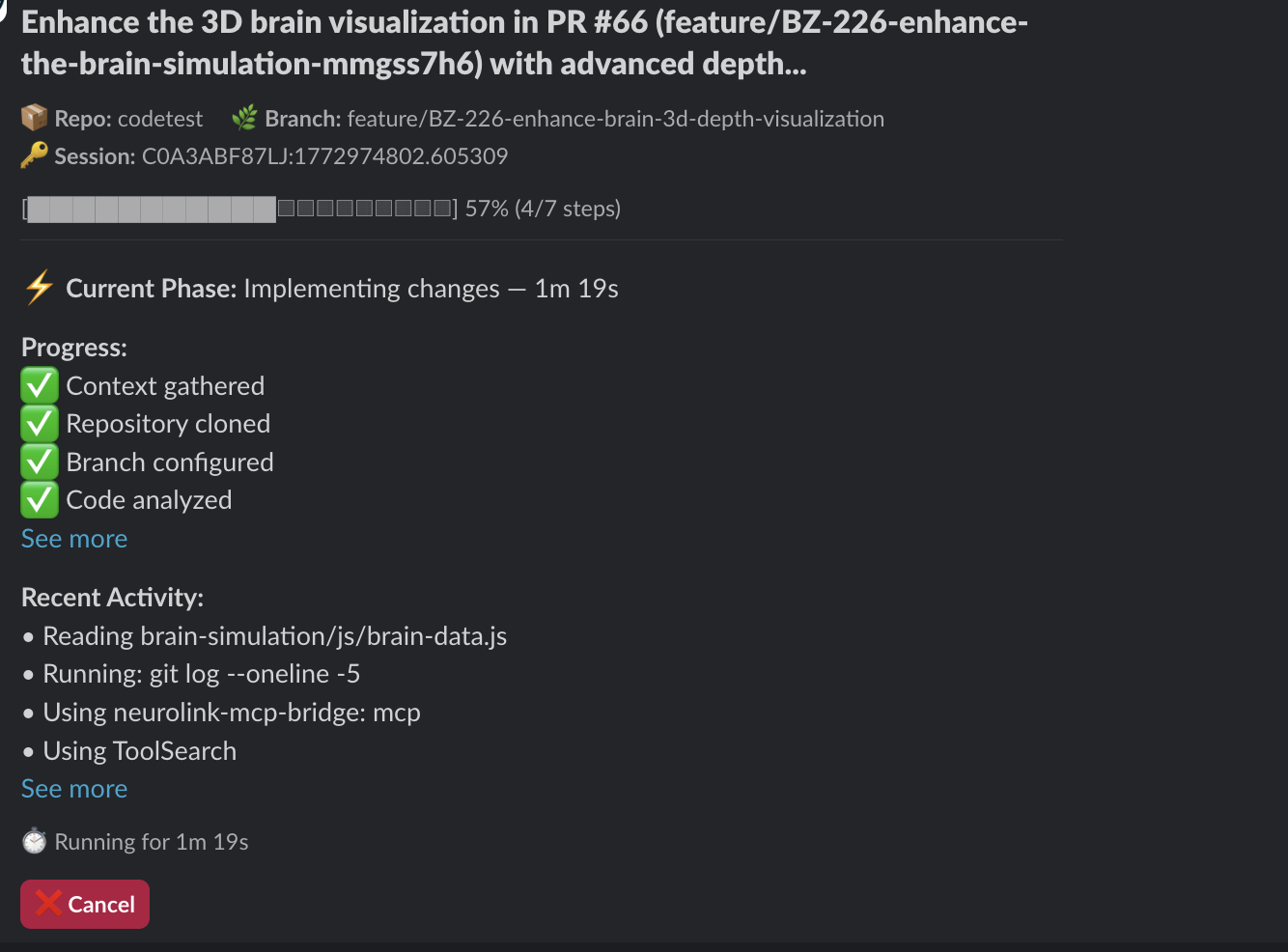Viewport: 1288px width, 952px height.
Task: Click the Context gathered green checkmark
Action: (x=40, y=386)
